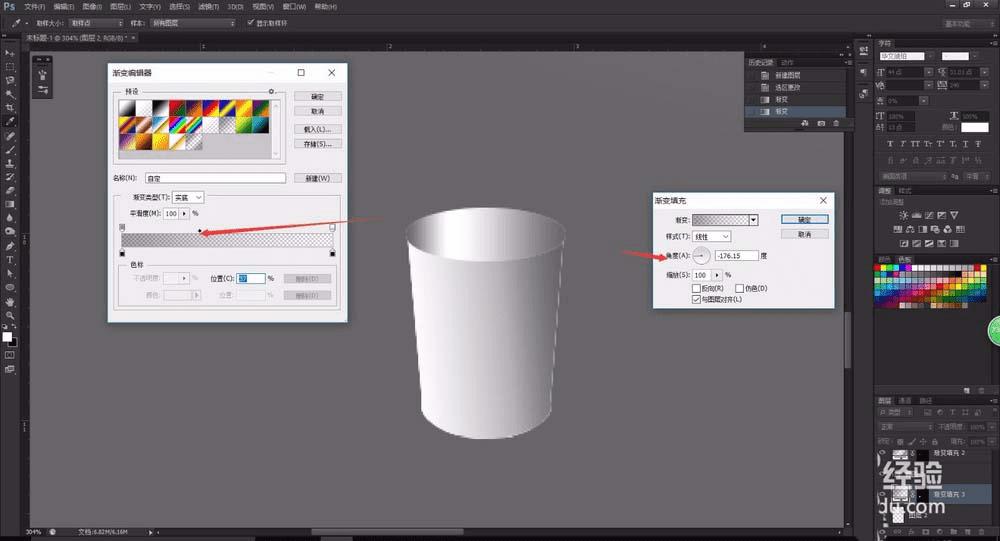Open the 文件(F) File menu
Screen dimensions: 1000x541
34,6
